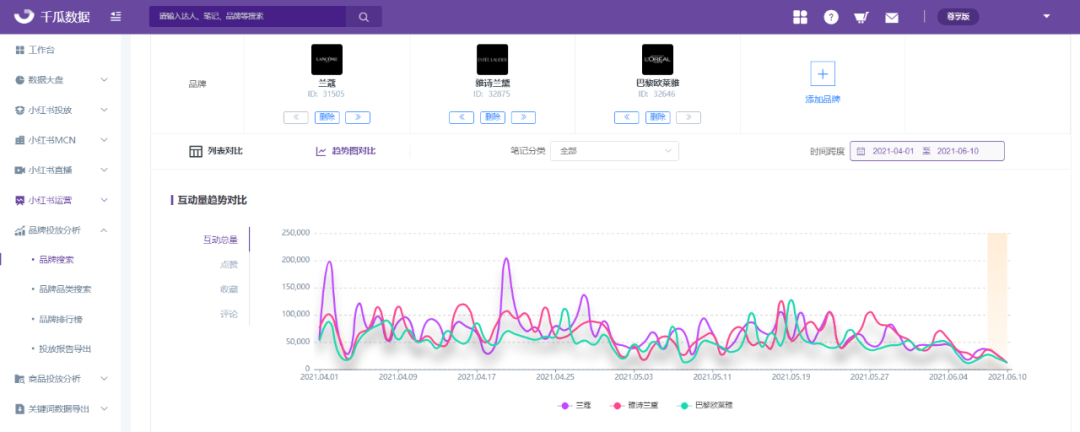Open the 笔记分类 dropdown
Viewport: 1080px width, 432px height.
(614, 151)
